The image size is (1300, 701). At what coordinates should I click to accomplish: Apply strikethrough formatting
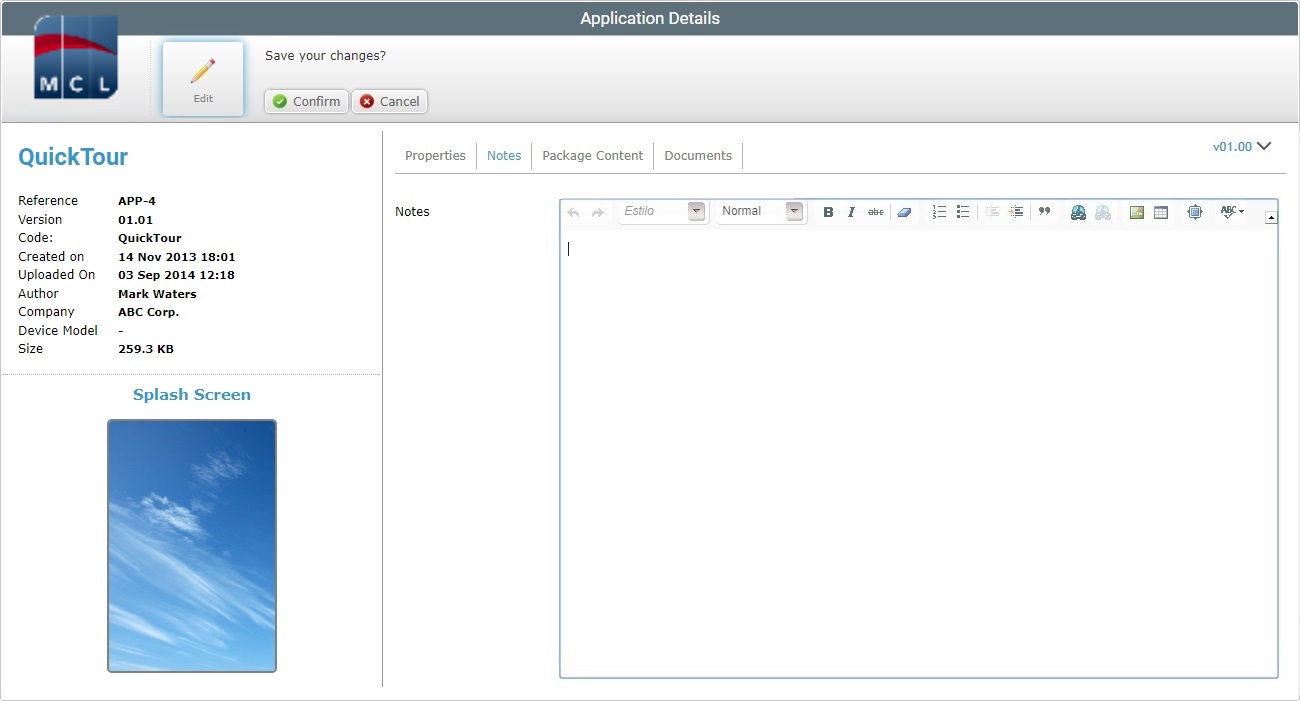[875, 212]
